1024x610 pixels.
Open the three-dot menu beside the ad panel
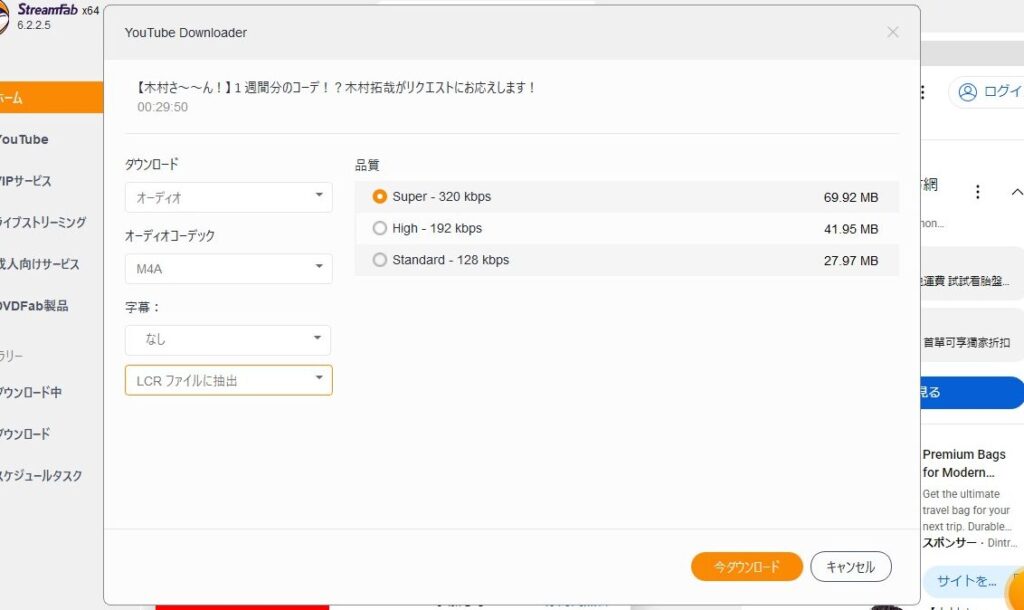click(977, 192)
